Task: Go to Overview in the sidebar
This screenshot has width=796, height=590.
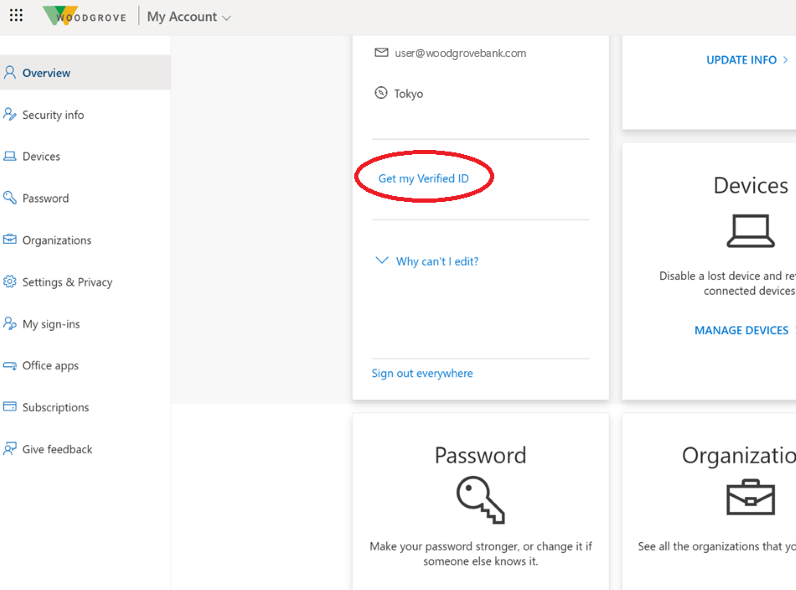Action: 85,73
